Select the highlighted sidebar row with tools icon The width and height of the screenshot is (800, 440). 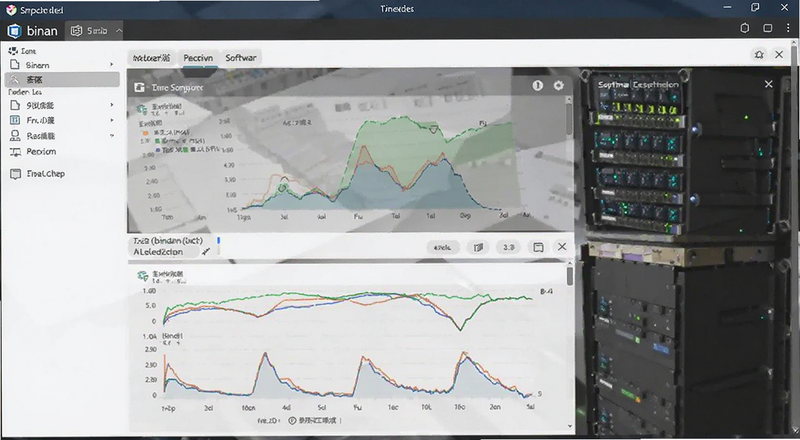coord(62,79)
